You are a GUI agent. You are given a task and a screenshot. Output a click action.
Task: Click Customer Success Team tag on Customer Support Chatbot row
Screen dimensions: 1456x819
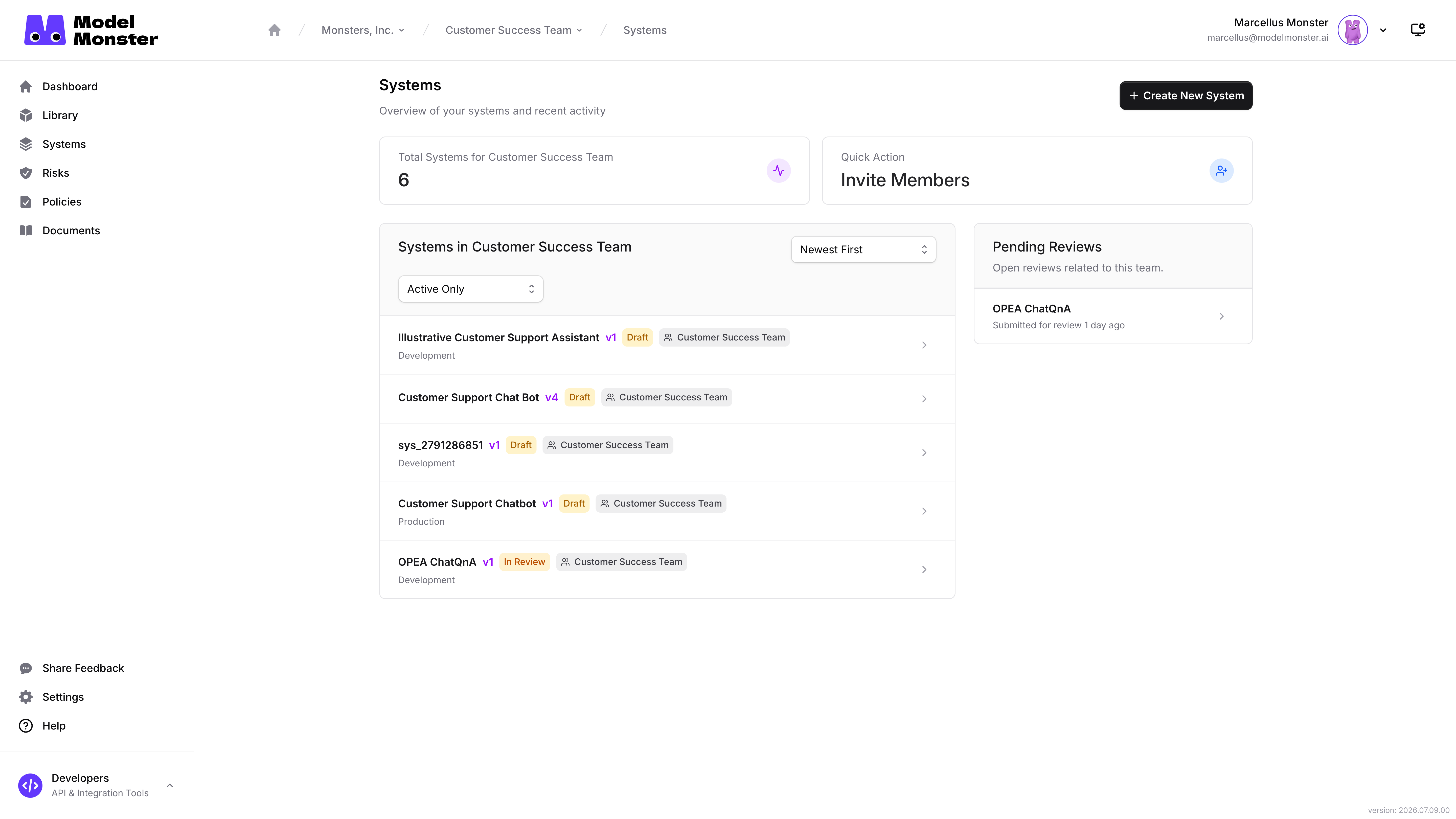(x=661, y=504)
